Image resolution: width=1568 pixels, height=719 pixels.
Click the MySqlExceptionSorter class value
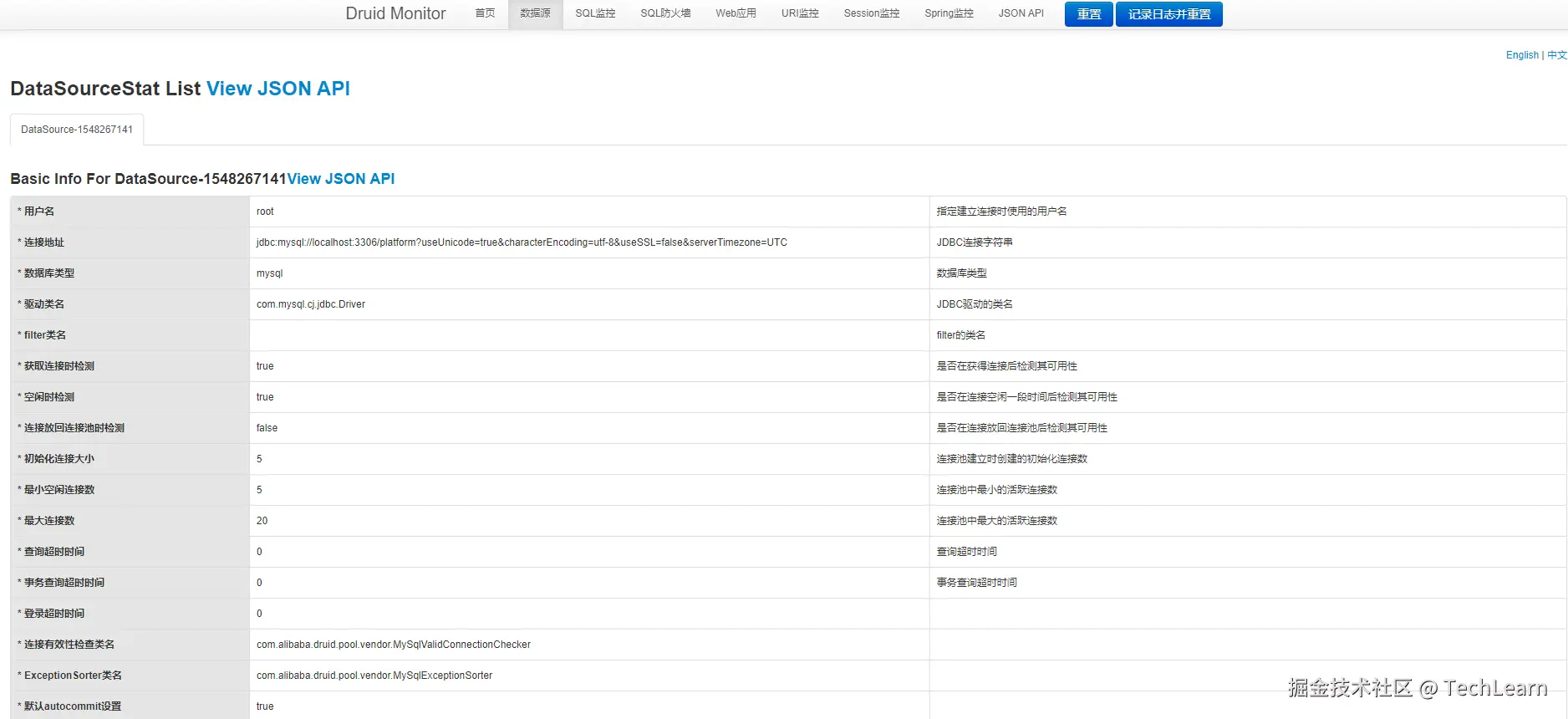374,676
